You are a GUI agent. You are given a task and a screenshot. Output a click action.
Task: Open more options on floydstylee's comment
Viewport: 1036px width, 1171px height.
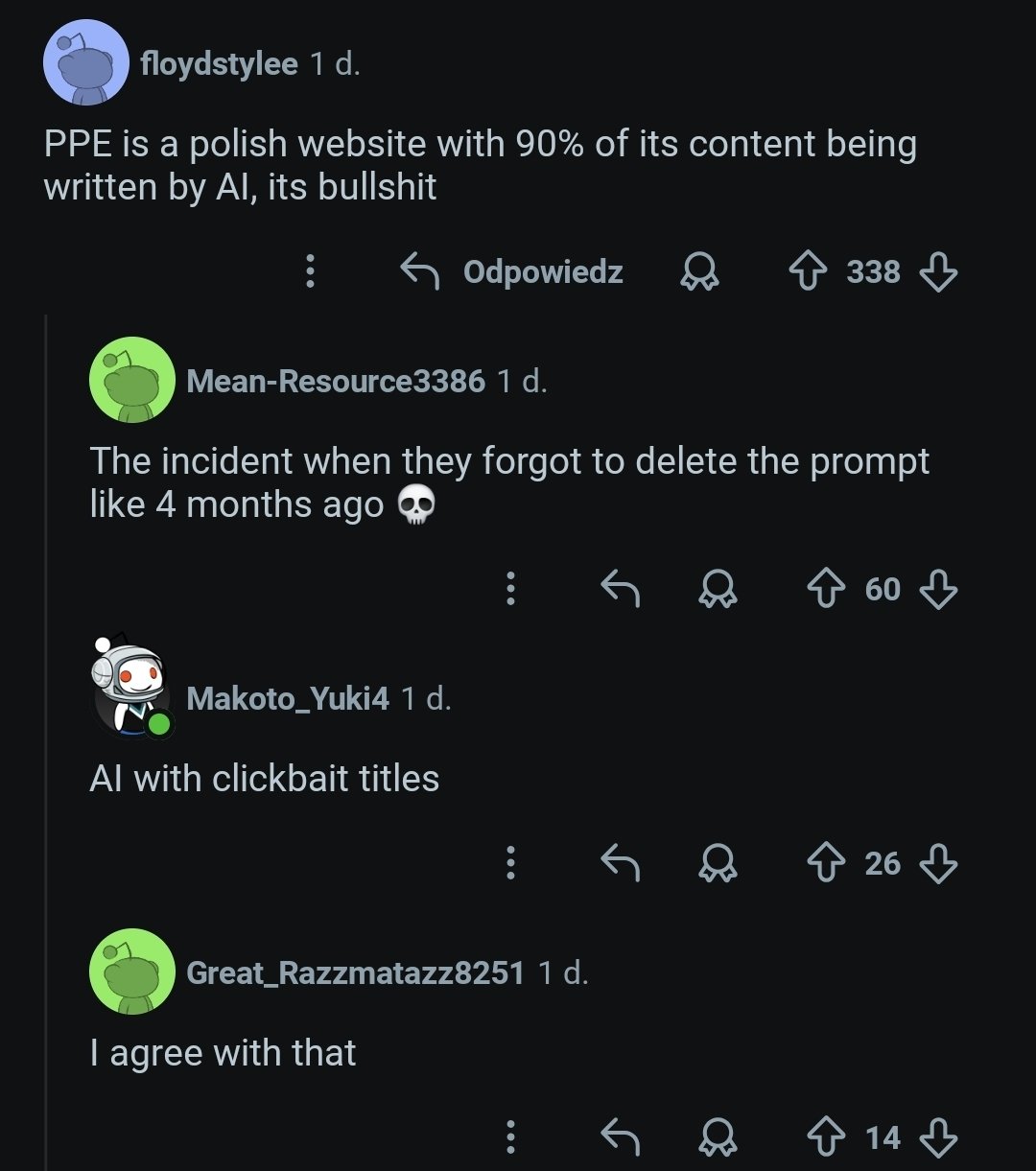coord(309,272)
